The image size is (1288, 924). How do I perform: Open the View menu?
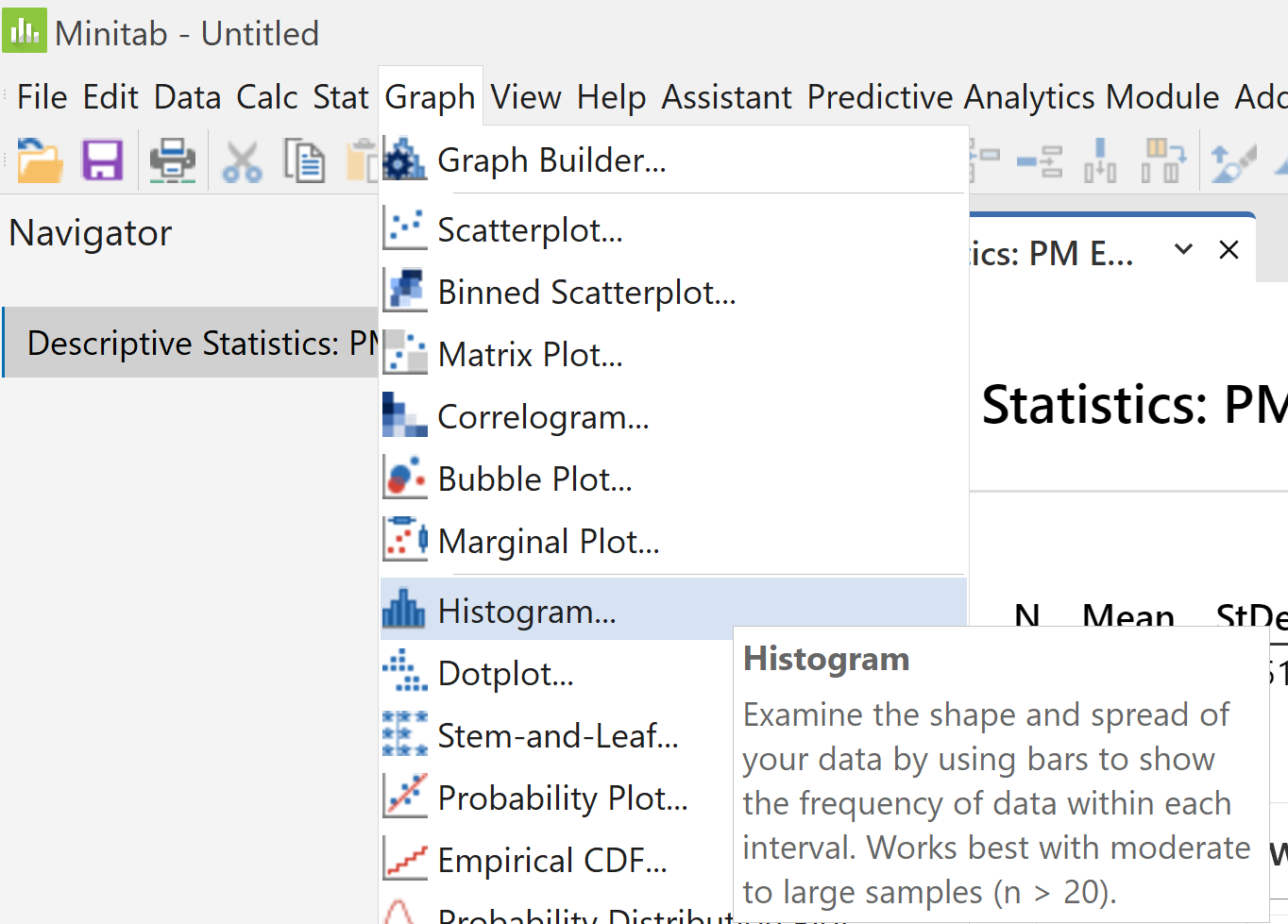tap(526, 97)
